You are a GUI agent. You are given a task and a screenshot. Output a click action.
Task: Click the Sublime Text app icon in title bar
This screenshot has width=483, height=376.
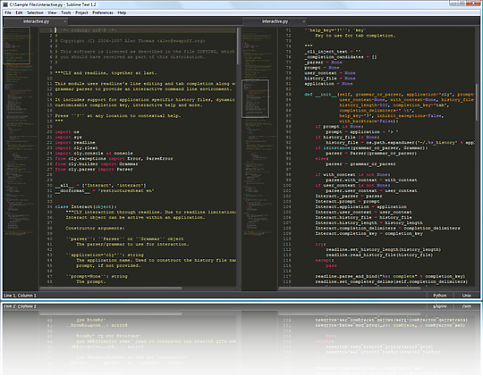[5, 4]
